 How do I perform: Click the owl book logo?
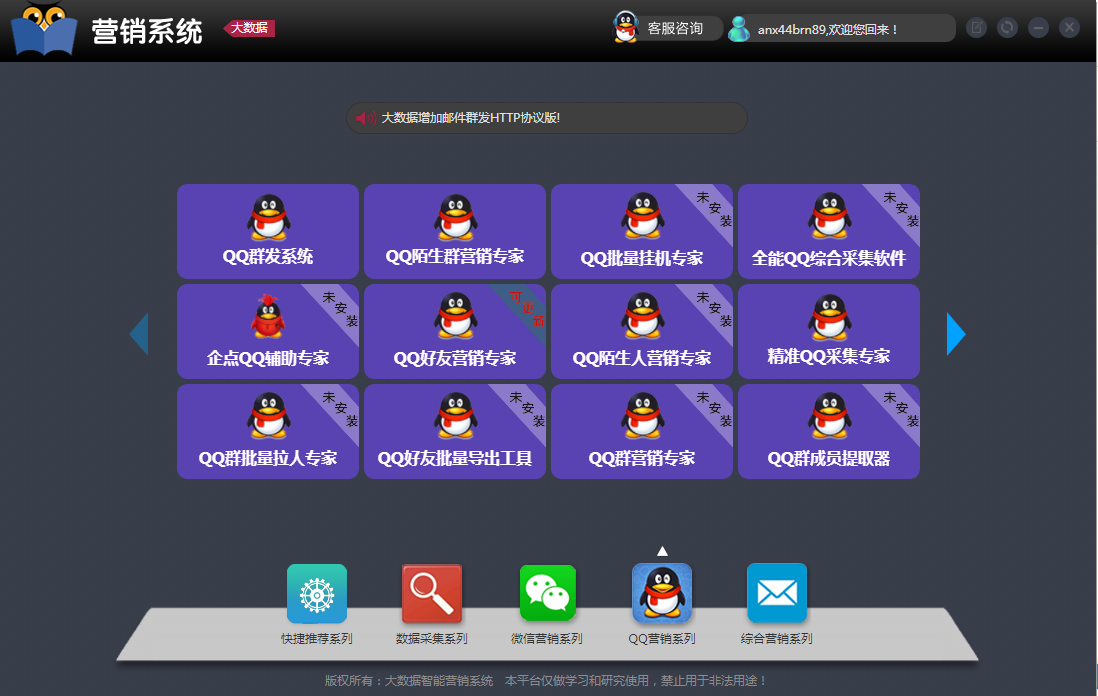coord(44,29)
